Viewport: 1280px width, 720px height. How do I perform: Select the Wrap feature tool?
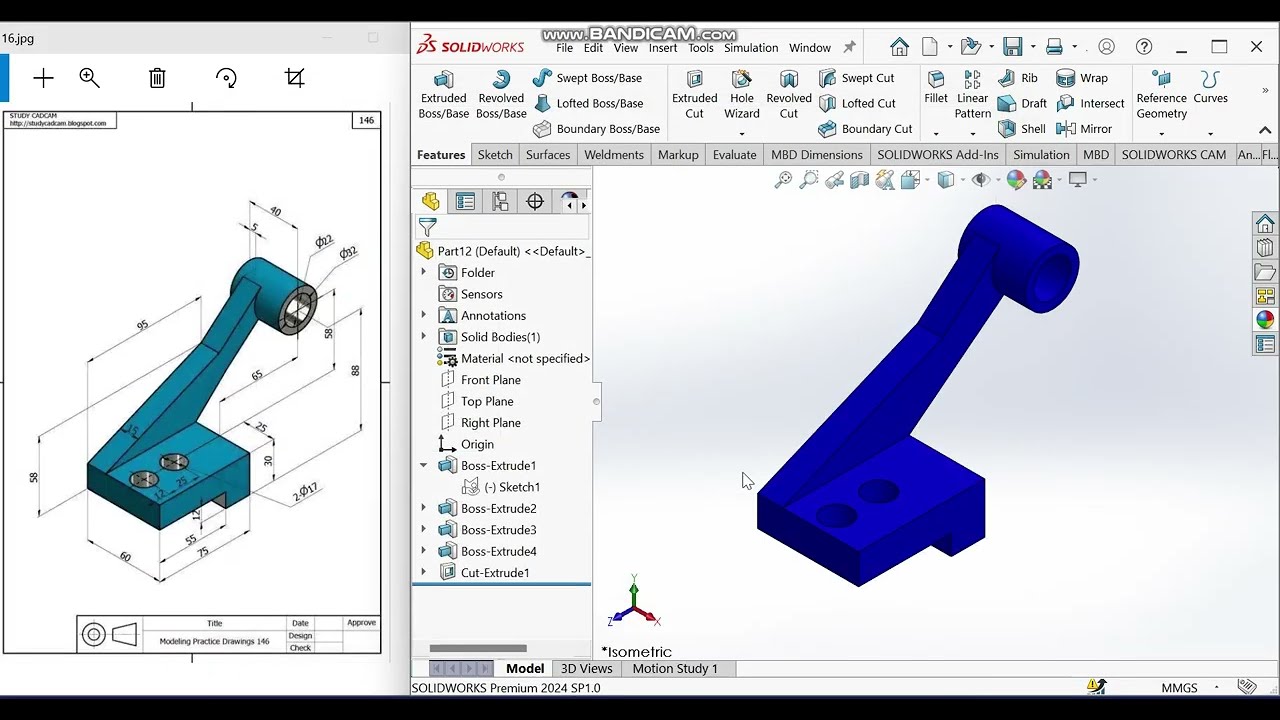[1082, 78]
